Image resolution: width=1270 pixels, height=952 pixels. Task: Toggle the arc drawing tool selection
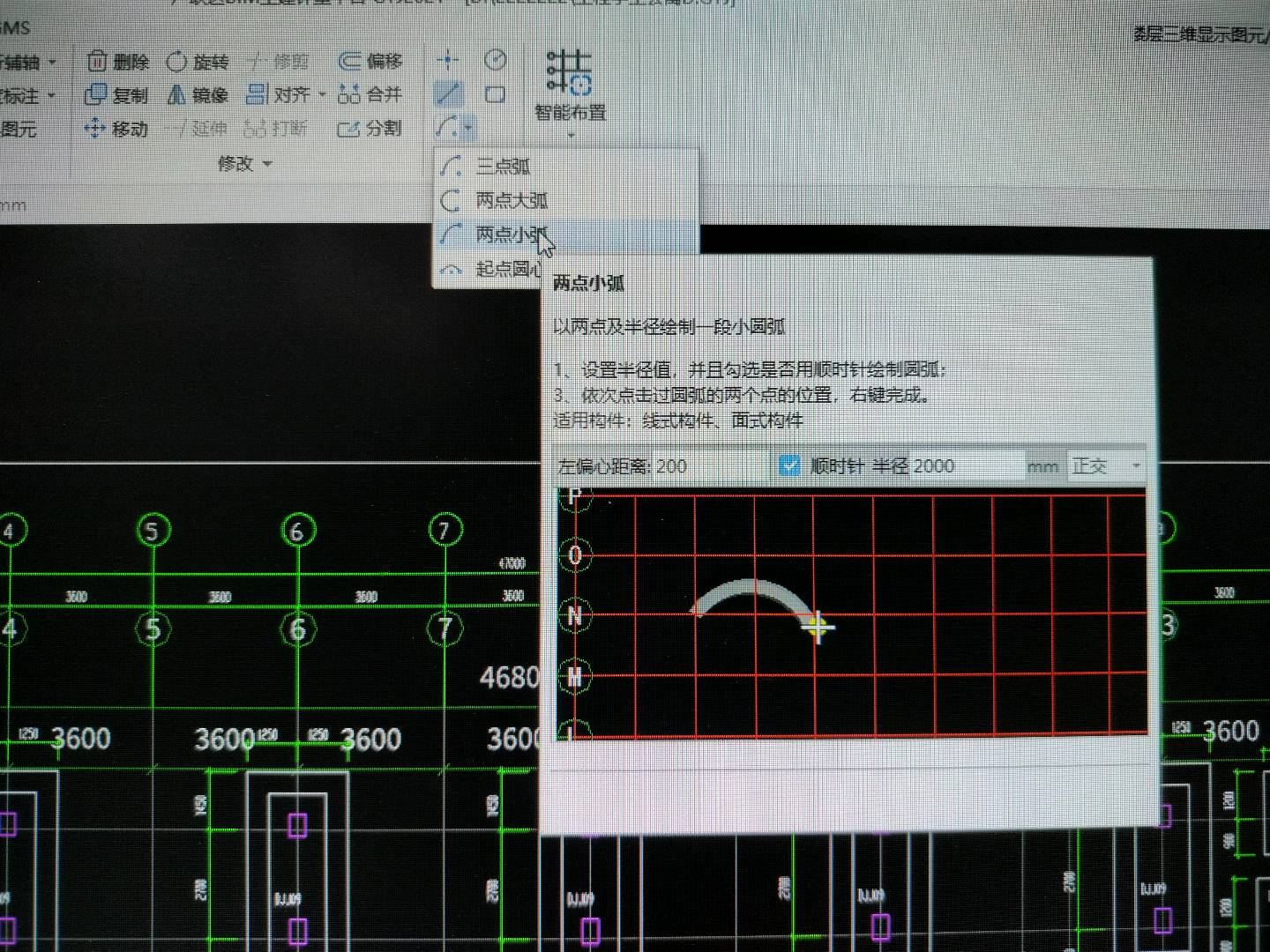click(448, 127)
